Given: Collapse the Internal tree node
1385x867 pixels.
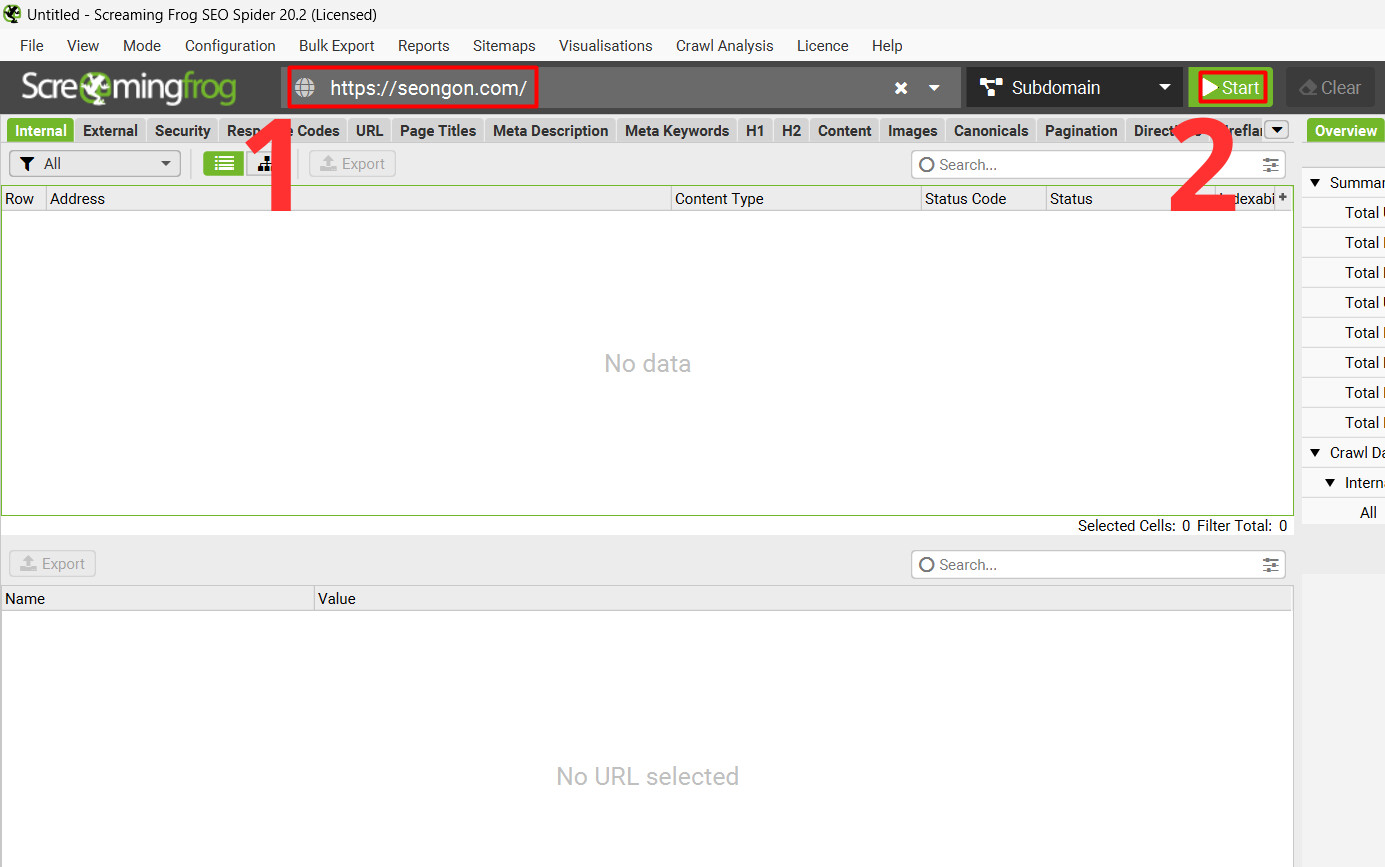Looking at the screenshot, I should click(x=1330, y=483).
